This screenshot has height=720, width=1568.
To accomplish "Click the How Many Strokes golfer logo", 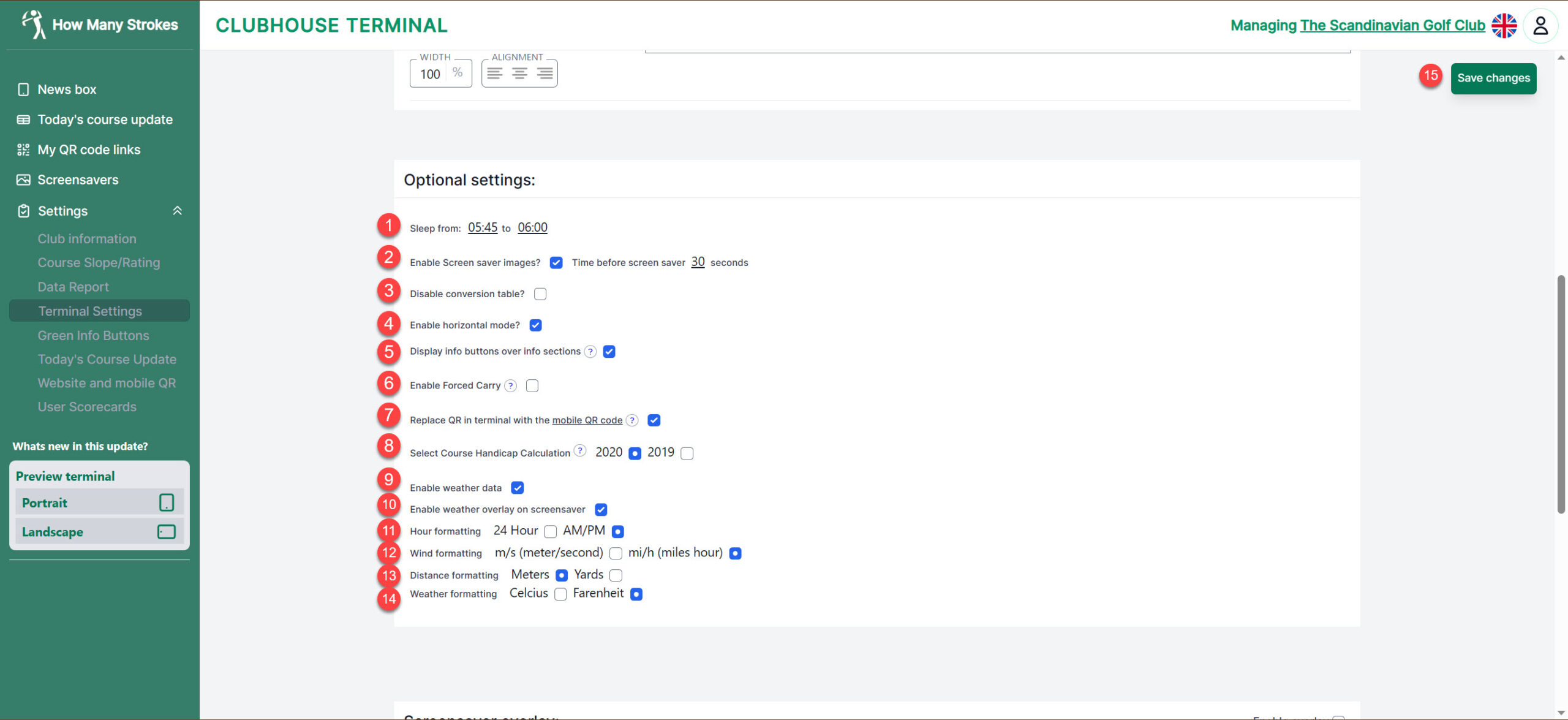I will 34,25.
